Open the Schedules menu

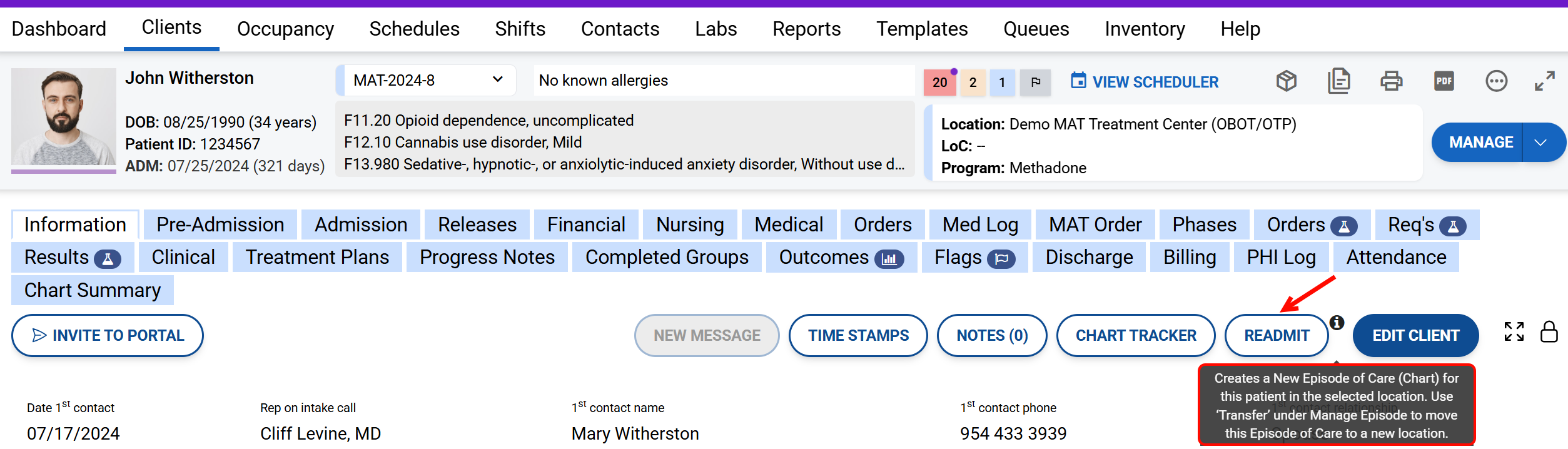414,29
